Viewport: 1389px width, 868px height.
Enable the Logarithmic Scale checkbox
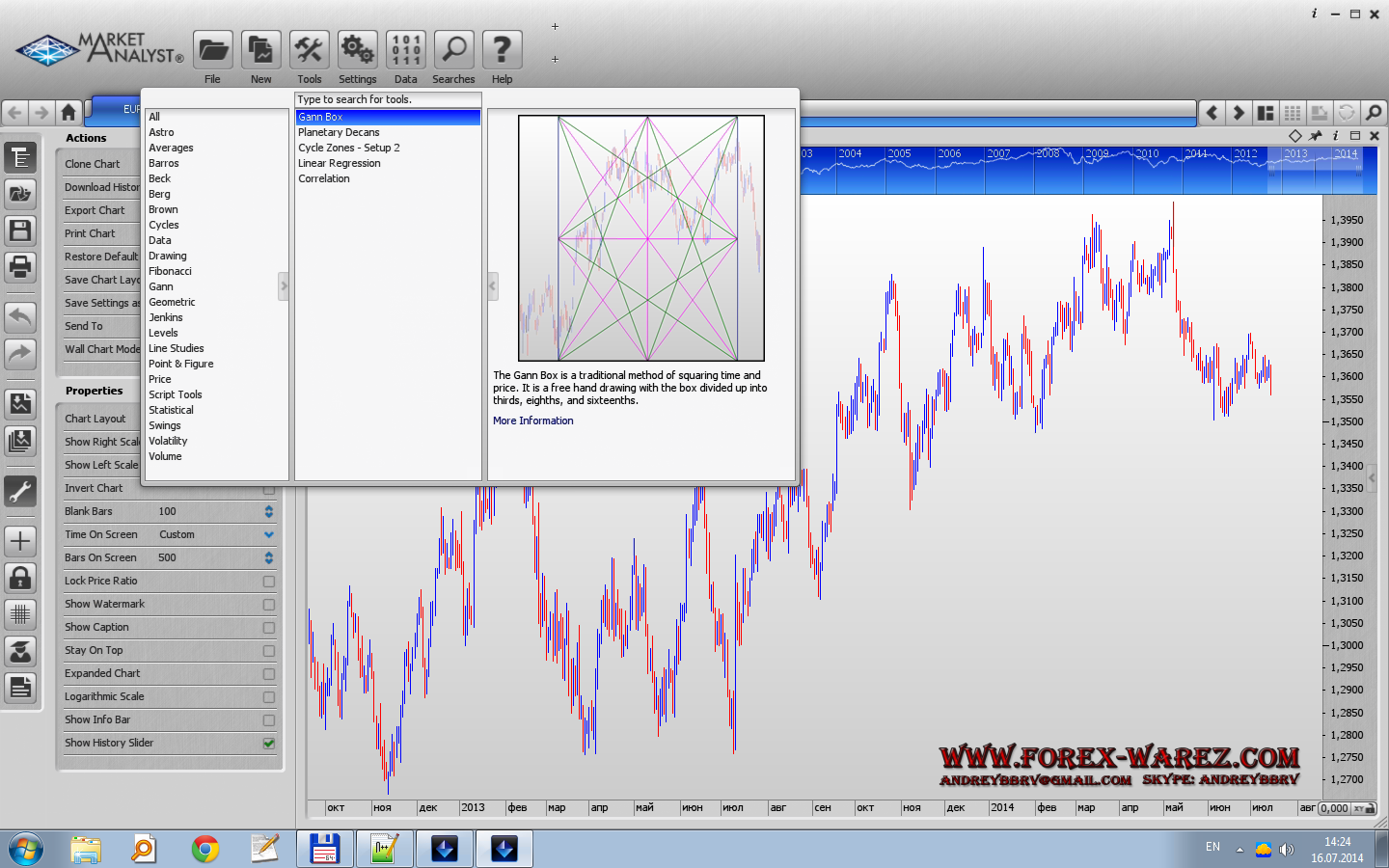(x=269, y=697)
